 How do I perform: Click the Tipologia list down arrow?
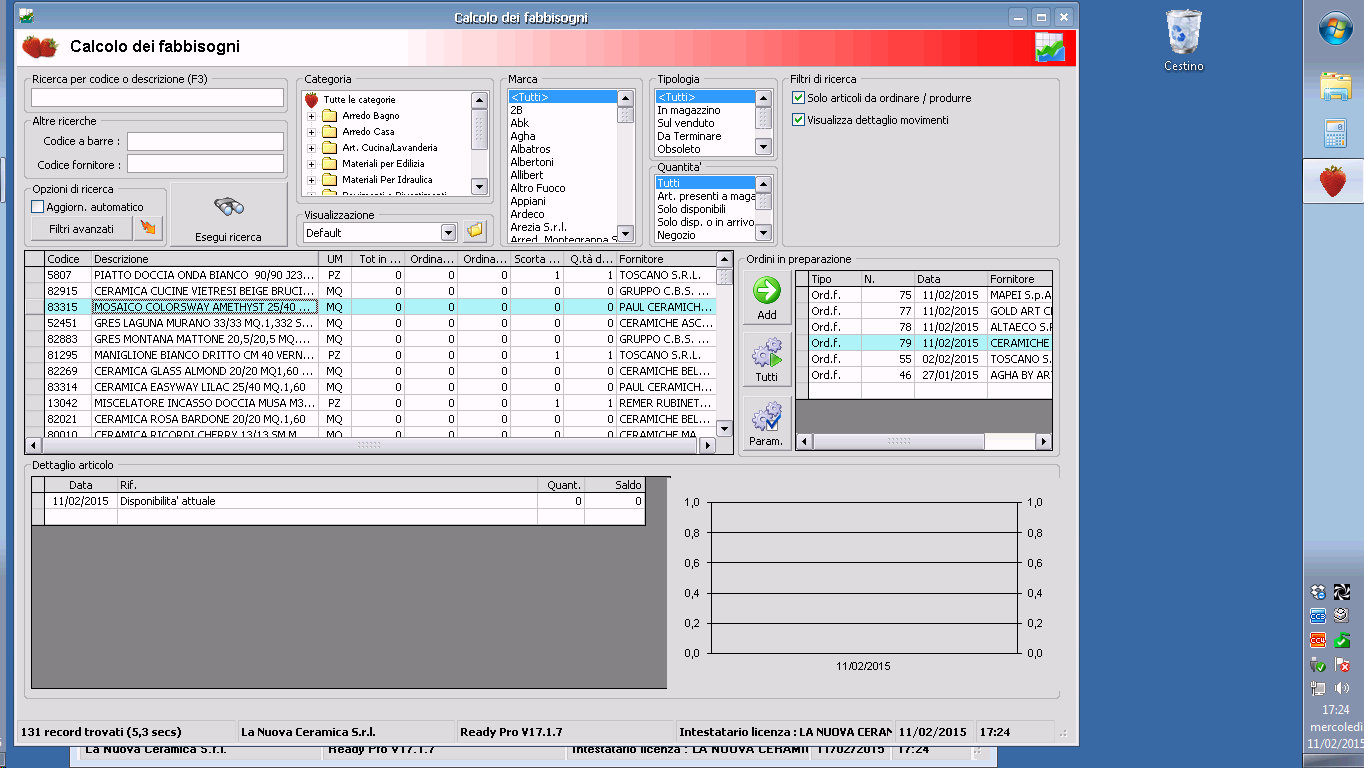tap(763, 147)
